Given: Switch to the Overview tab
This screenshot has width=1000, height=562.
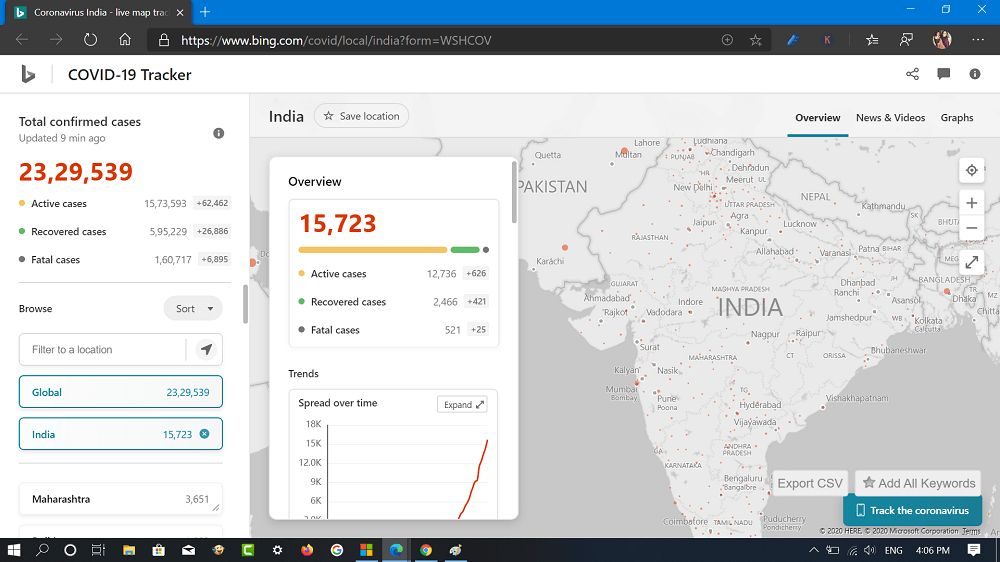Looking at the screenshot, I should 818,117.
